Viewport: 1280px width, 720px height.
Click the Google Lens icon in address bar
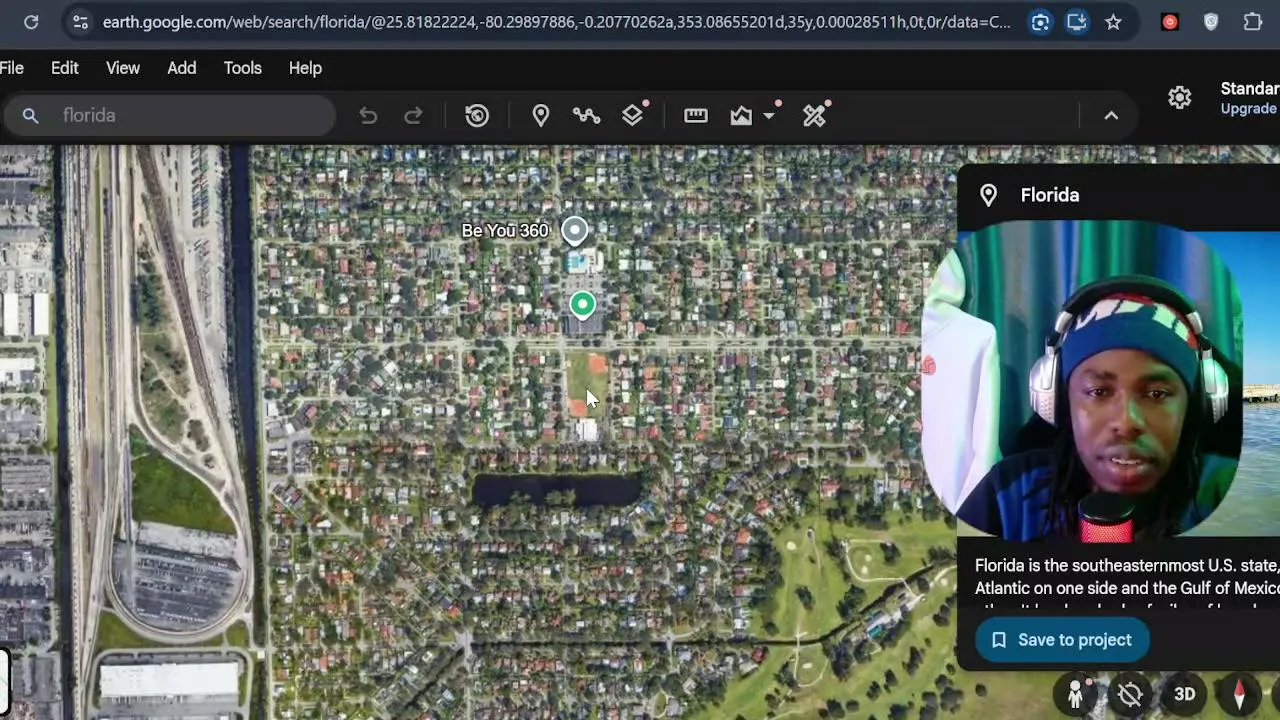tap(1040, 22)
